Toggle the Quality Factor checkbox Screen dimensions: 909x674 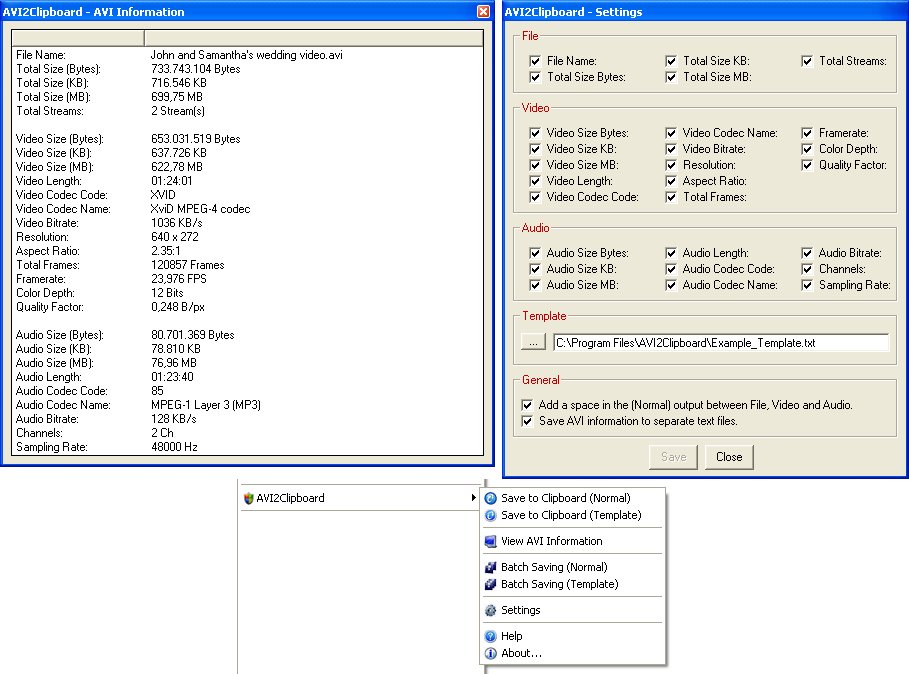point(807,165)
